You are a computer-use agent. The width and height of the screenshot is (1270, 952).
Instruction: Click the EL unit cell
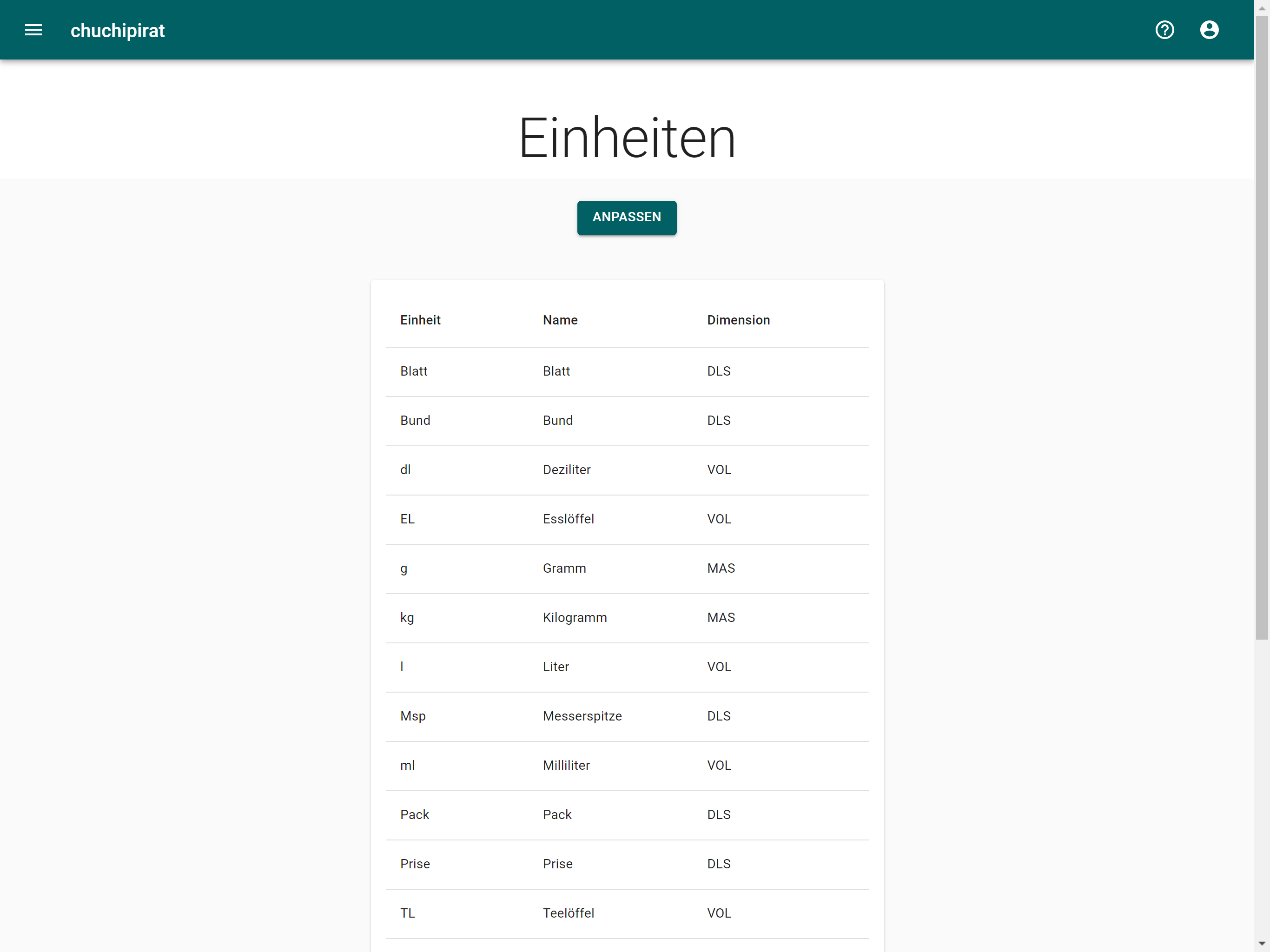click(x=407, y=519)
